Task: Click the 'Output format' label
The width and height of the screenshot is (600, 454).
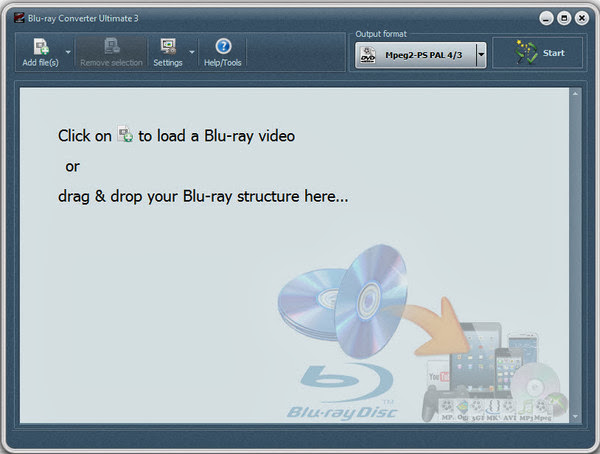Action: click(381, 34)
